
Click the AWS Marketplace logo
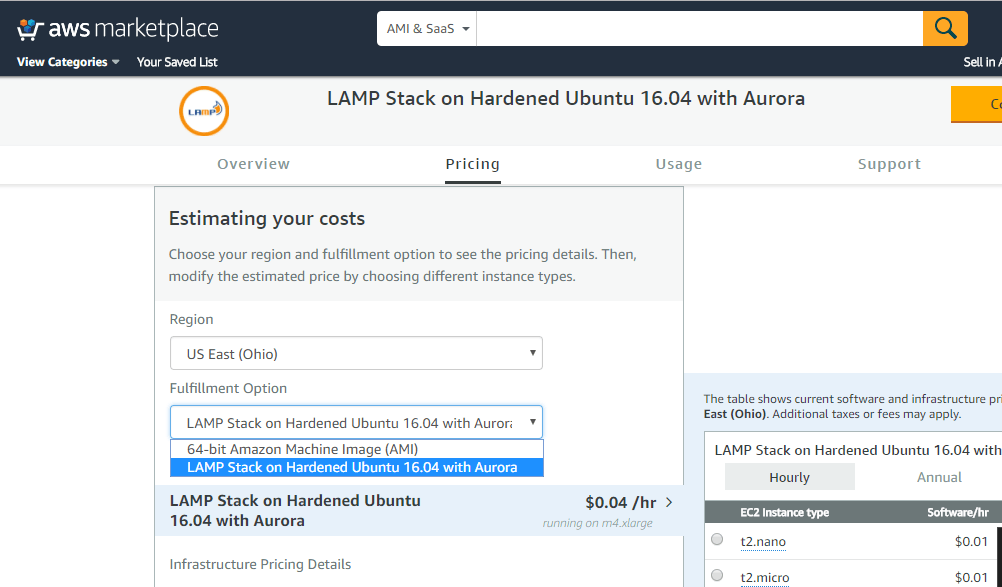coord(117,29)
